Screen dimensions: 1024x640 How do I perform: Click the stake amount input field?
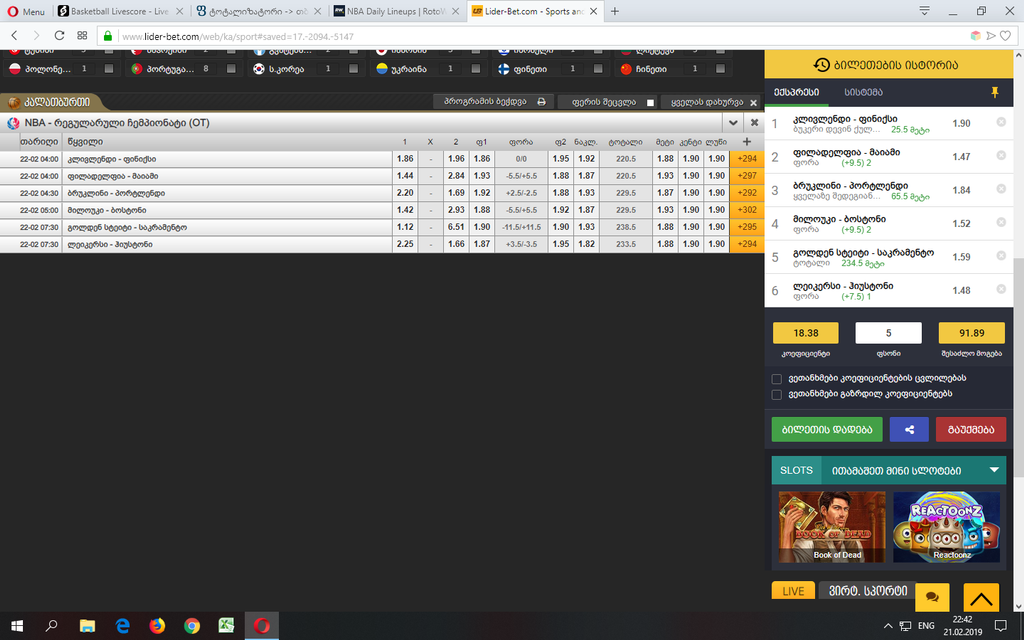pyautogui.click(x=888, y=333)
